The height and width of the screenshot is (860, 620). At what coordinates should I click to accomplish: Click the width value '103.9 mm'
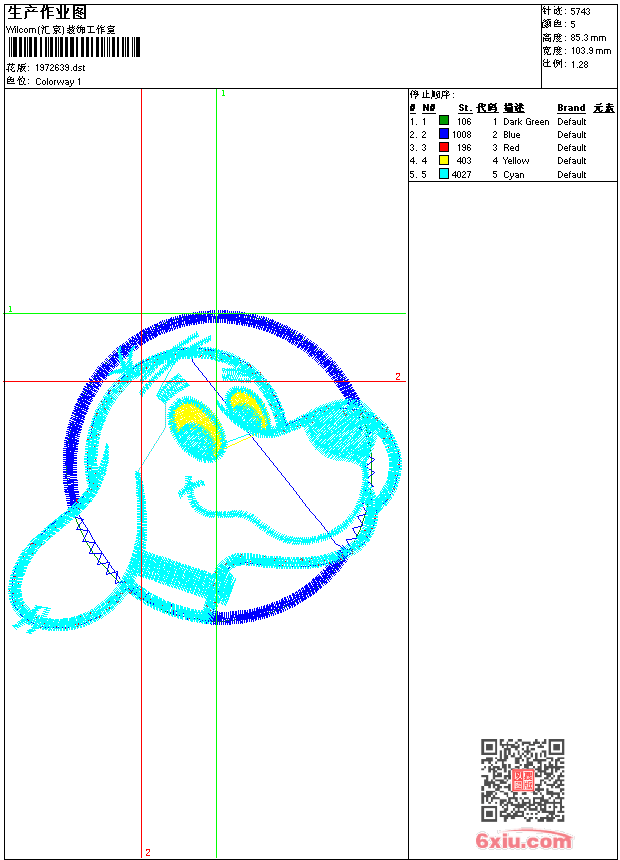(591, 51)
